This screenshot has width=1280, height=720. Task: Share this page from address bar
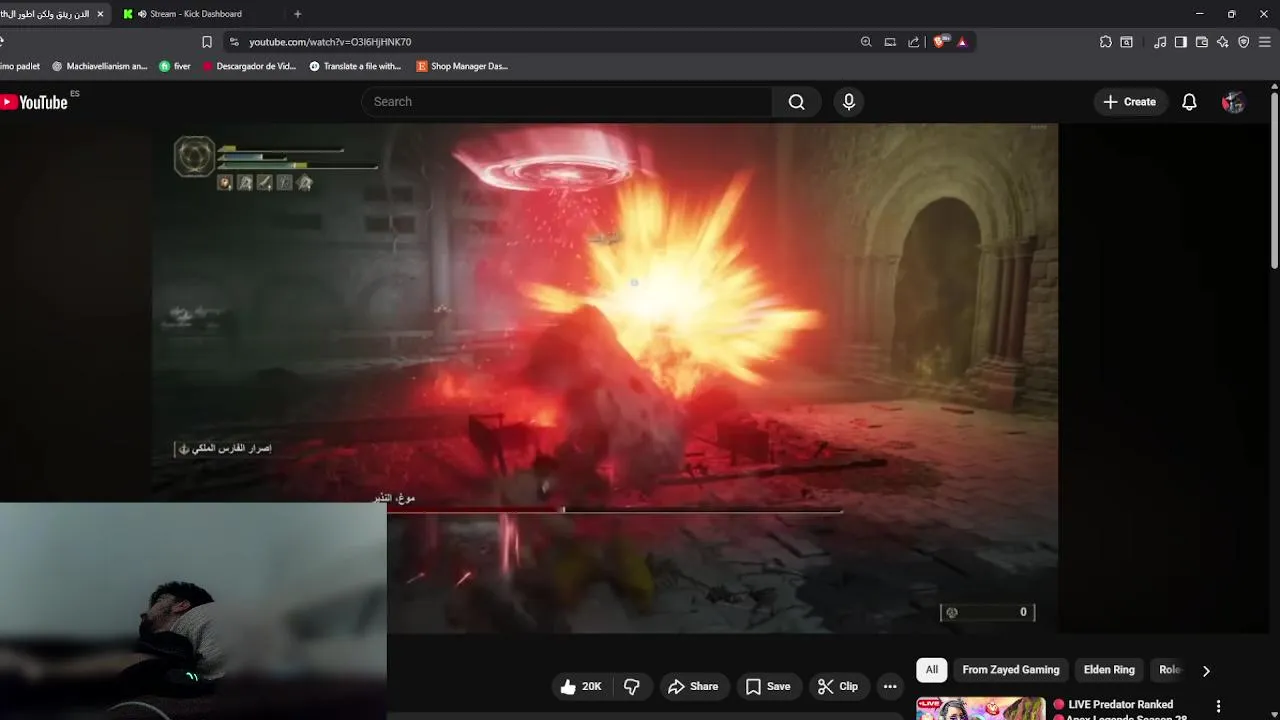(x=914, y=42)
